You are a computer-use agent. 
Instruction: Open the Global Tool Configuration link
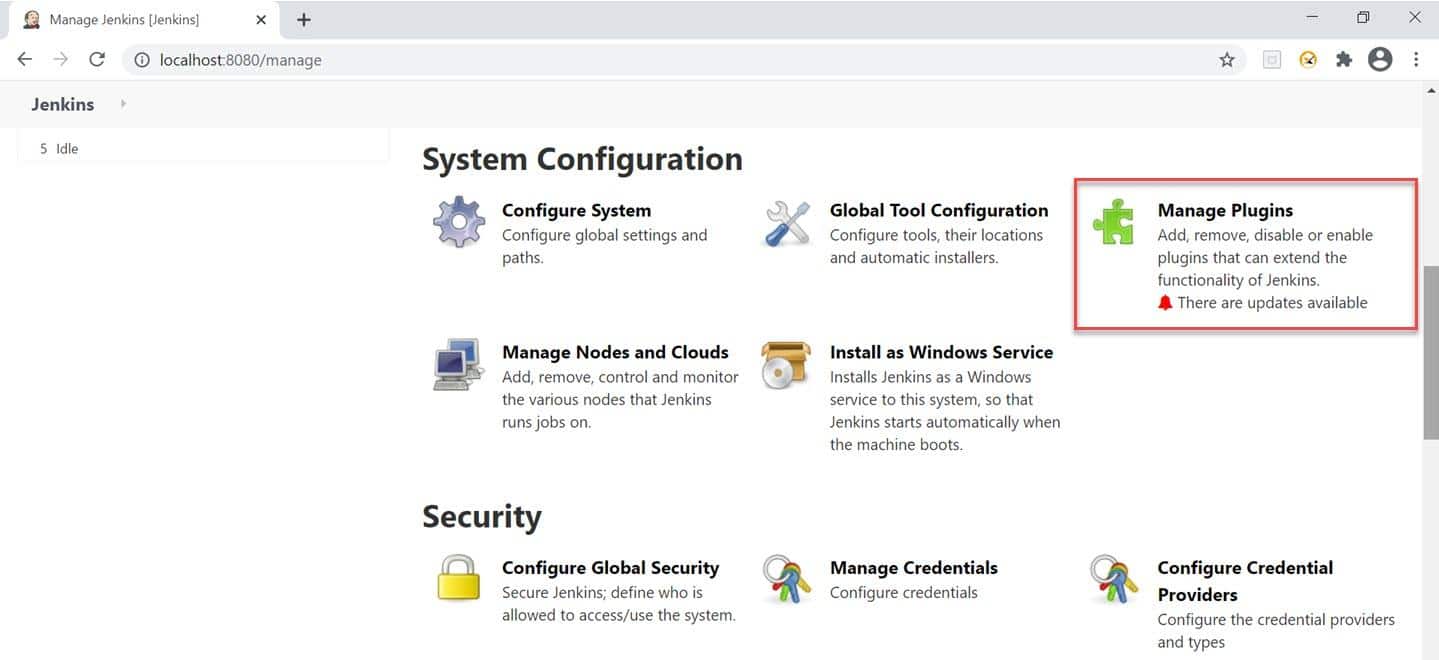point(939,210)
